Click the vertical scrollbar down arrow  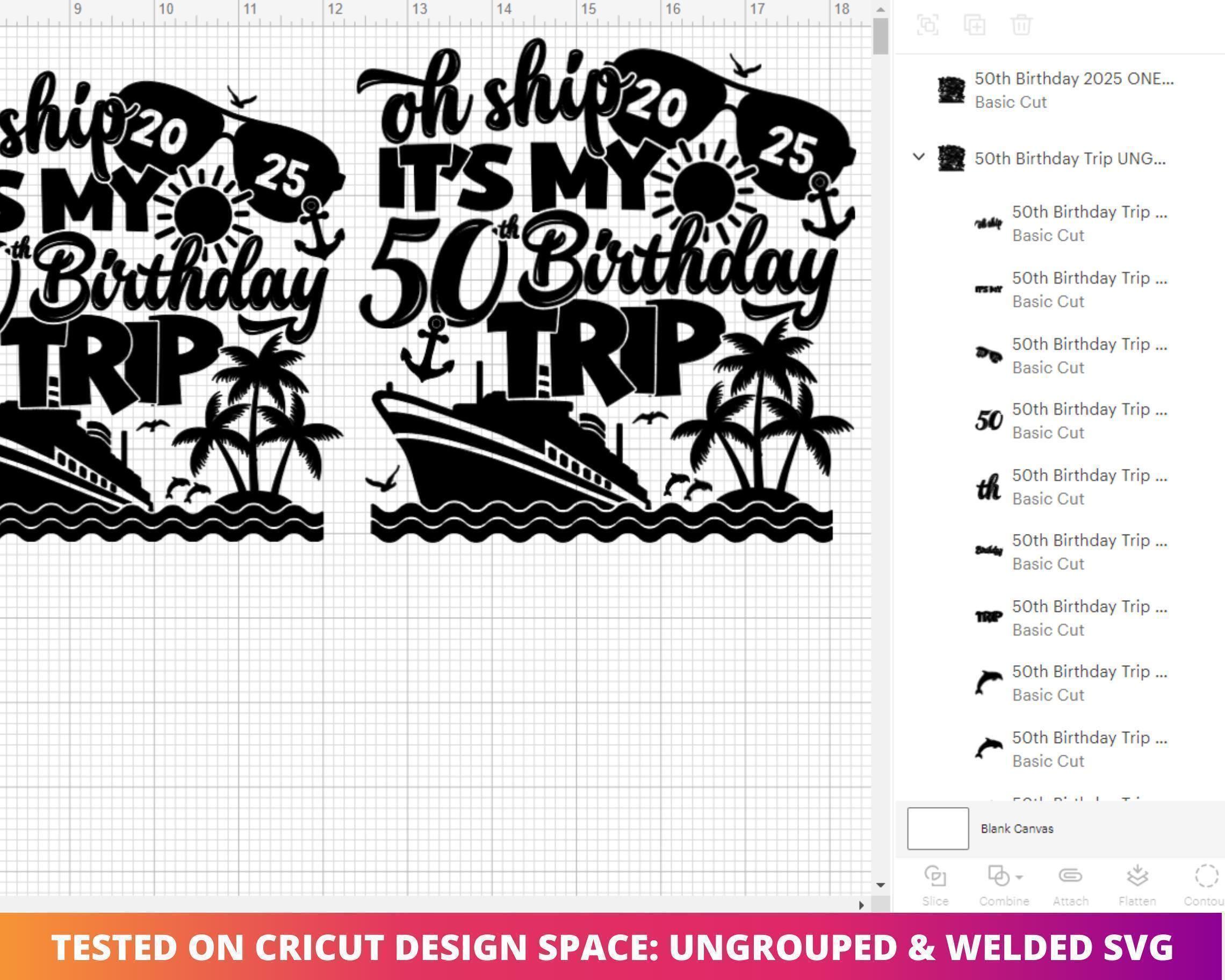point(880,884)
